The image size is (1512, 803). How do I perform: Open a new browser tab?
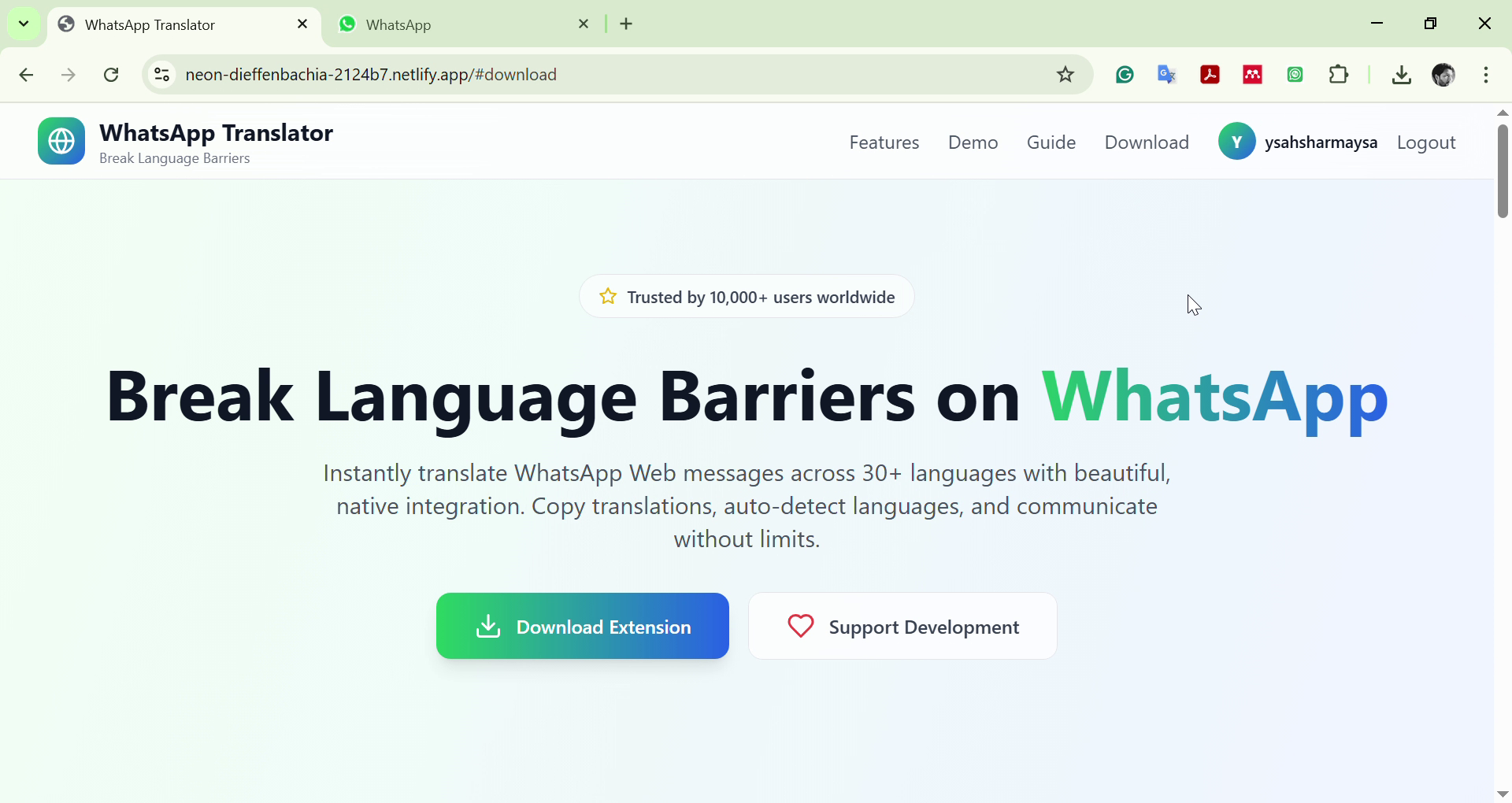coord(627,24)
